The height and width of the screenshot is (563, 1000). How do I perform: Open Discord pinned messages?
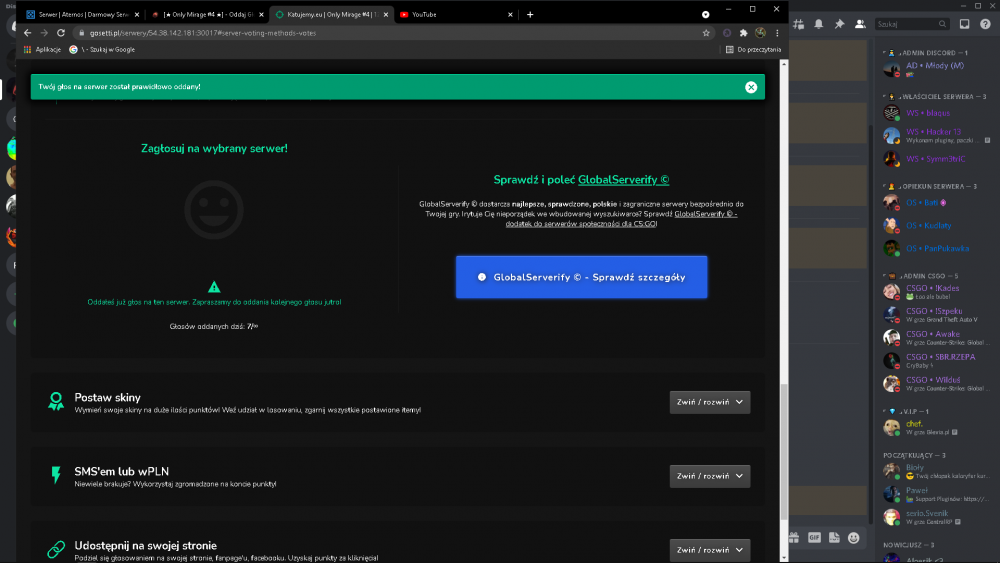[839, 24]
